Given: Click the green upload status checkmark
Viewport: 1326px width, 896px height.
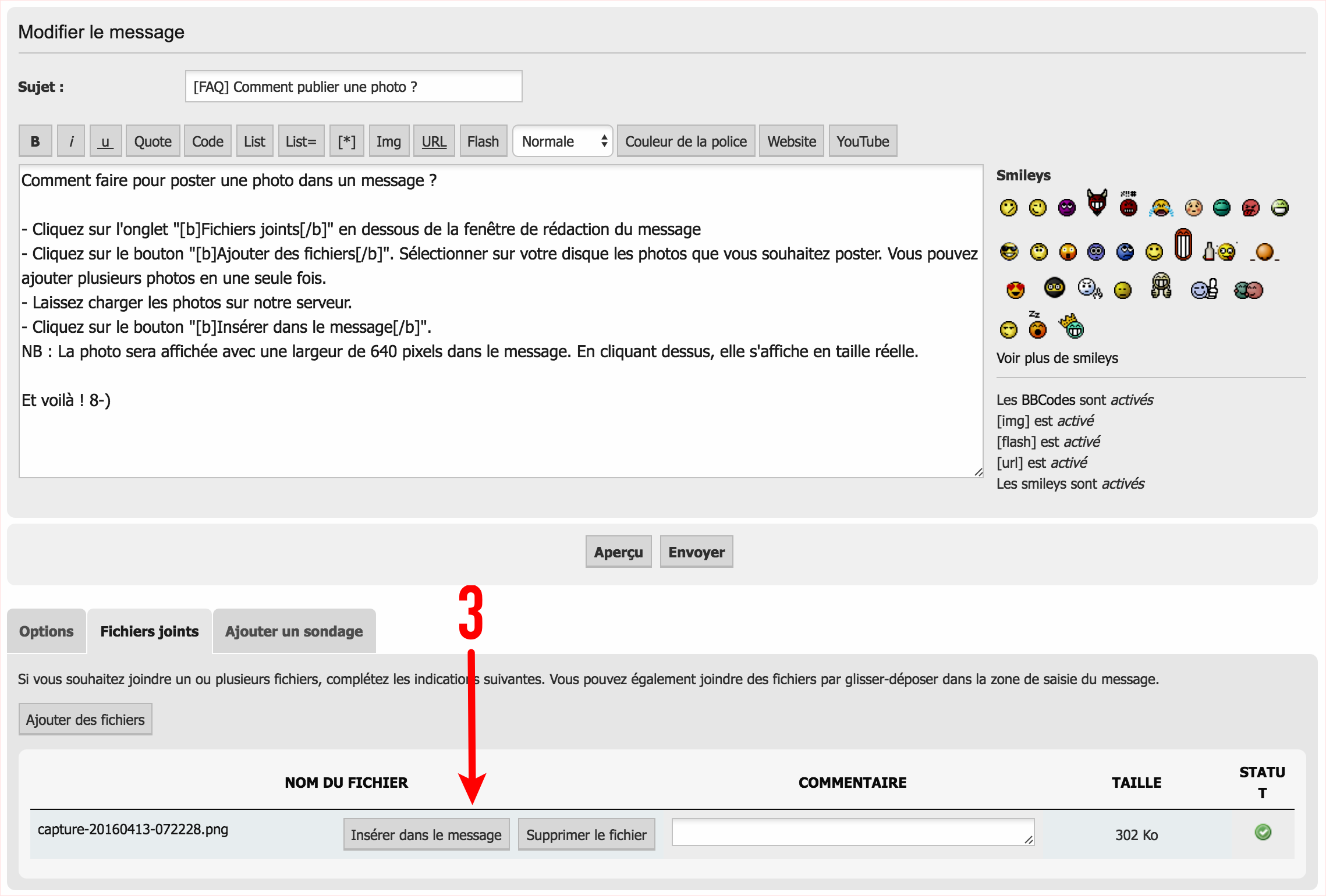Looking at the screenshot, I should point(1263,833).
